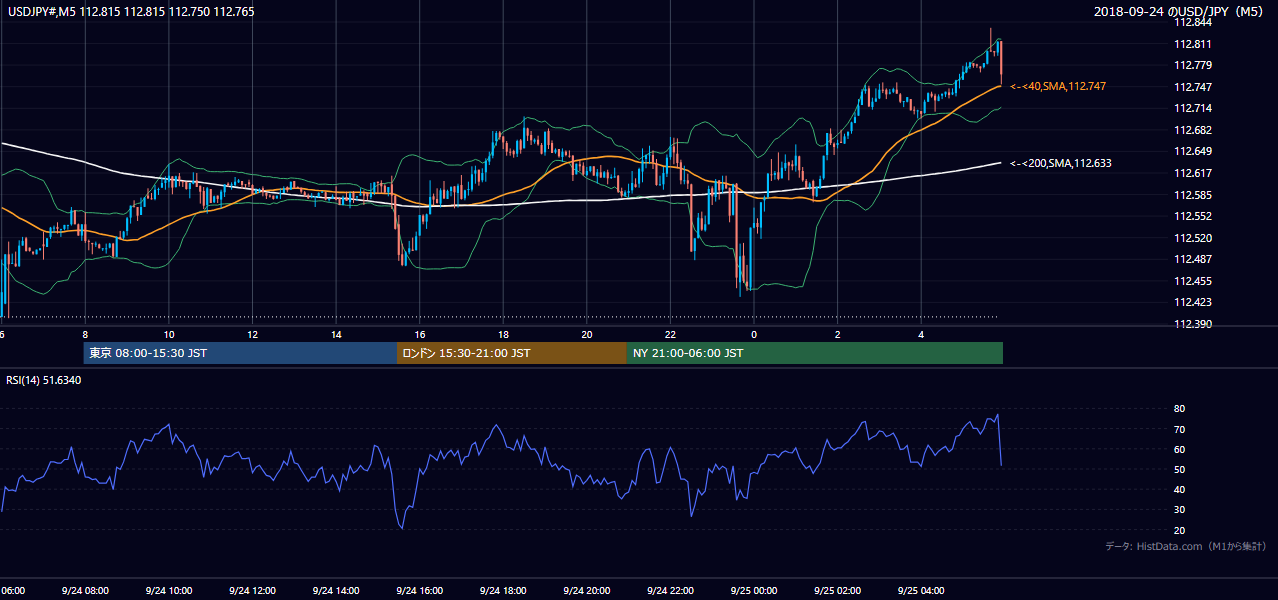1278x600 pixels.
Task: Click the RSI scale value 50
Action: tap(1180, 469)
